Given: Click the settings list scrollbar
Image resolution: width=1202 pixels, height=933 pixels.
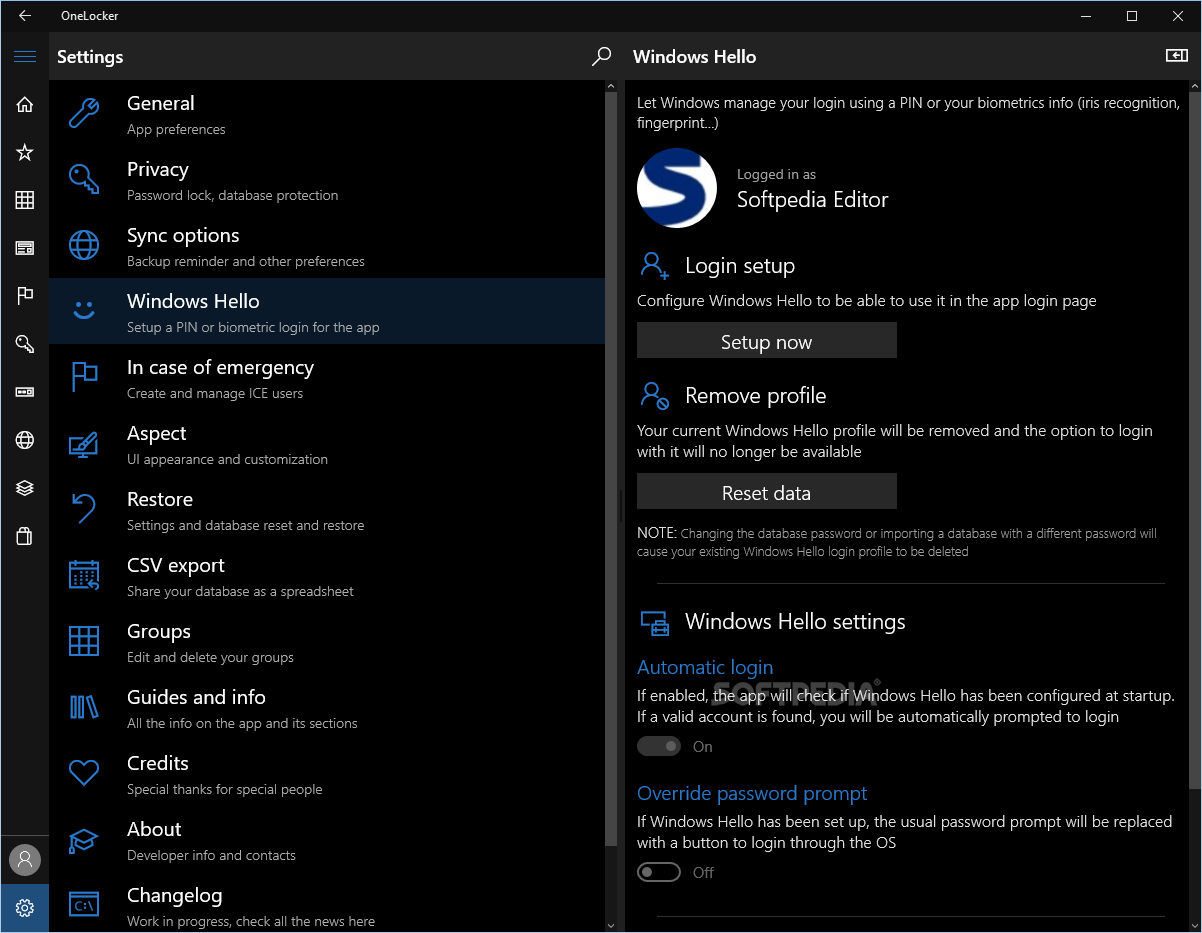Looking at the screenshot, I should point(611,470).
